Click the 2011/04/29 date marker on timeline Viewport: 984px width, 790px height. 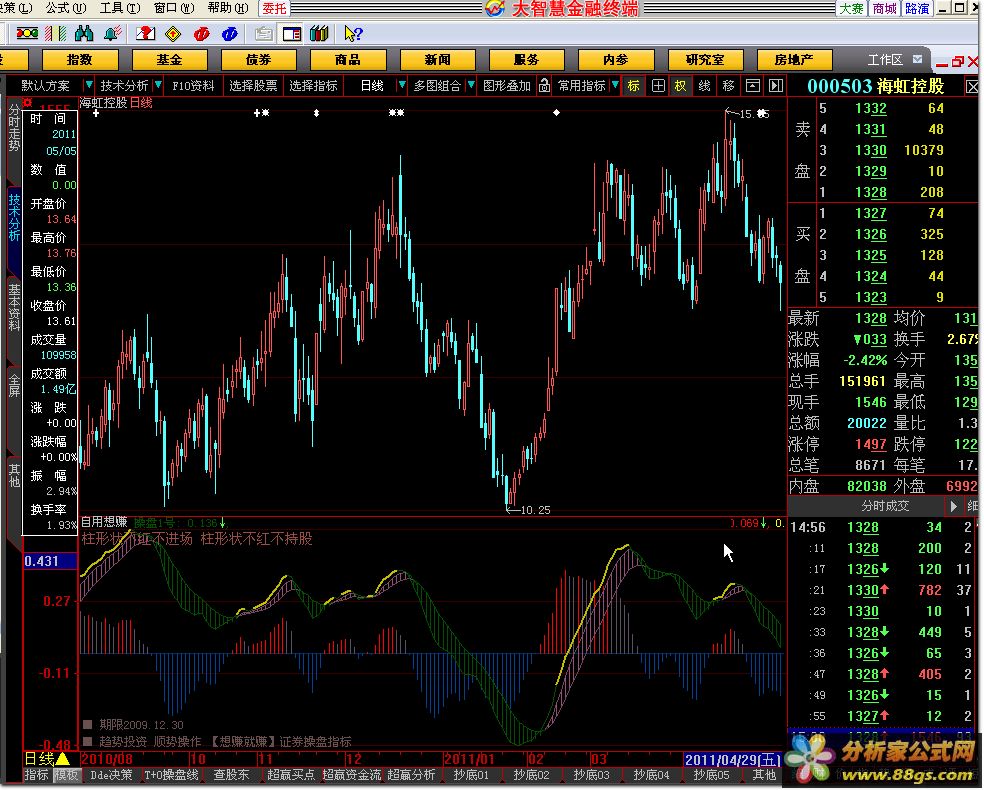click(x=732, y=759)
